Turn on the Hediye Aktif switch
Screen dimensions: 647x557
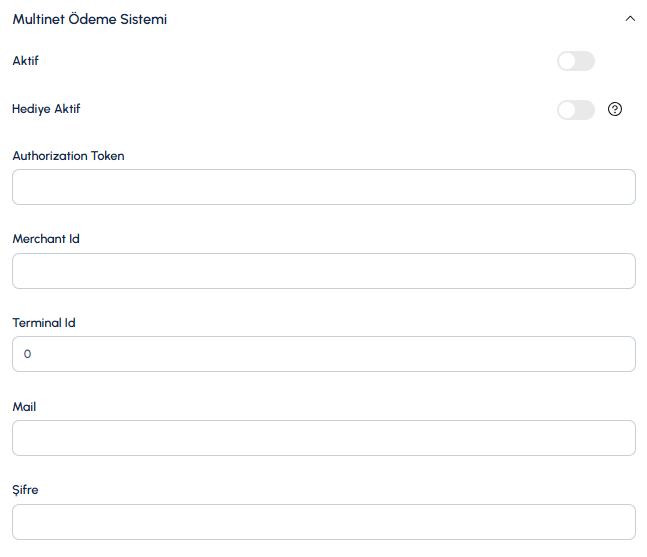(x=576, y=110)
